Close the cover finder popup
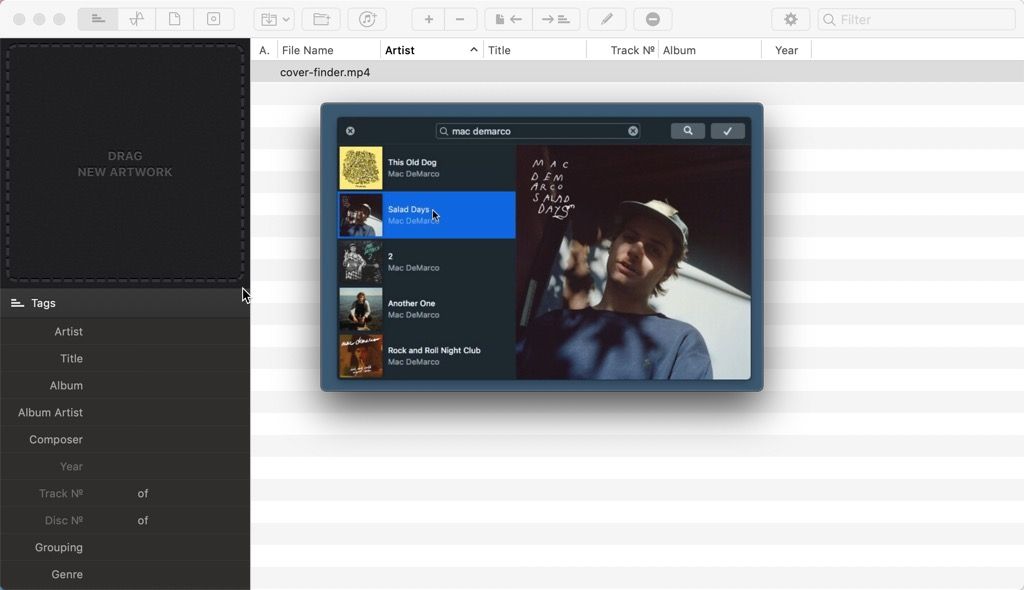 pos(351,131)
